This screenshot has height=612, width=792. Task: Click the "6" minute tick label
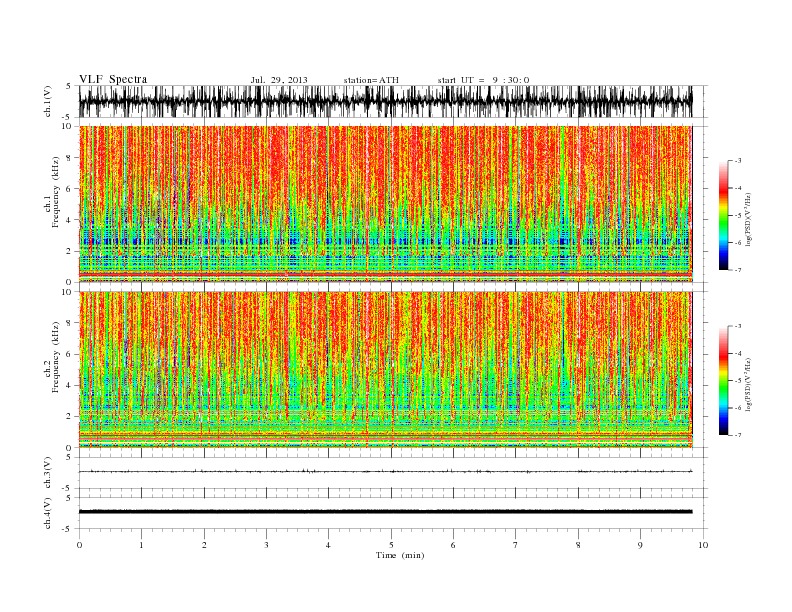pyautogui.click(x=453, y=545)
